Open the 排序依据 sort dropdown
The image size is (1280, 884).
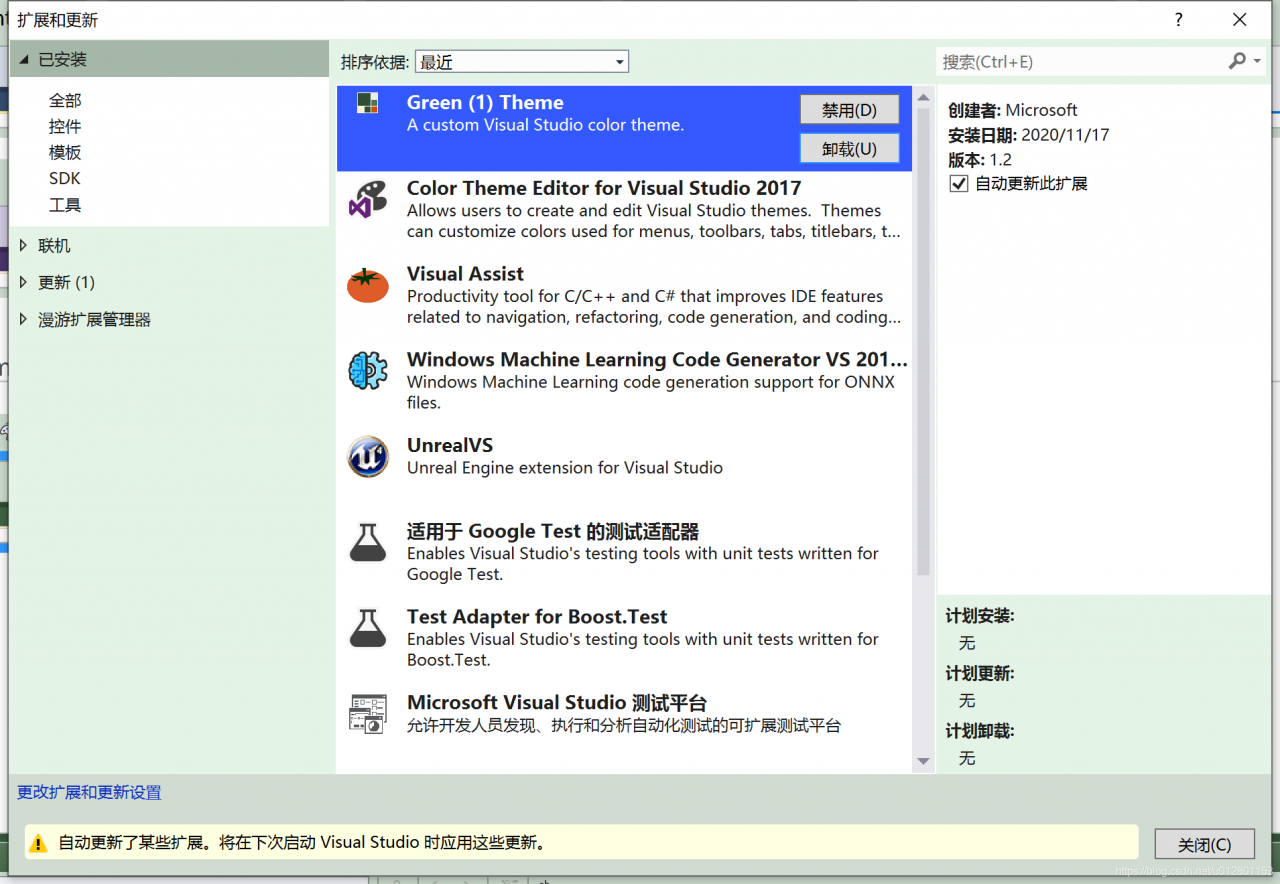(x=522, y=62)
